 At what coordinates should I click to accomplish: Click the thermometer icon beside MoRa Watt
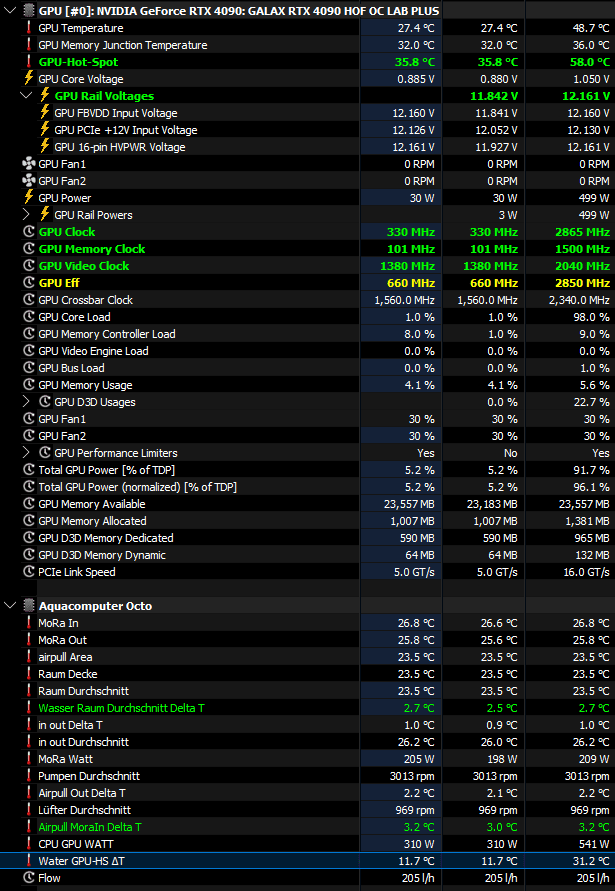(x=28, y=759)
